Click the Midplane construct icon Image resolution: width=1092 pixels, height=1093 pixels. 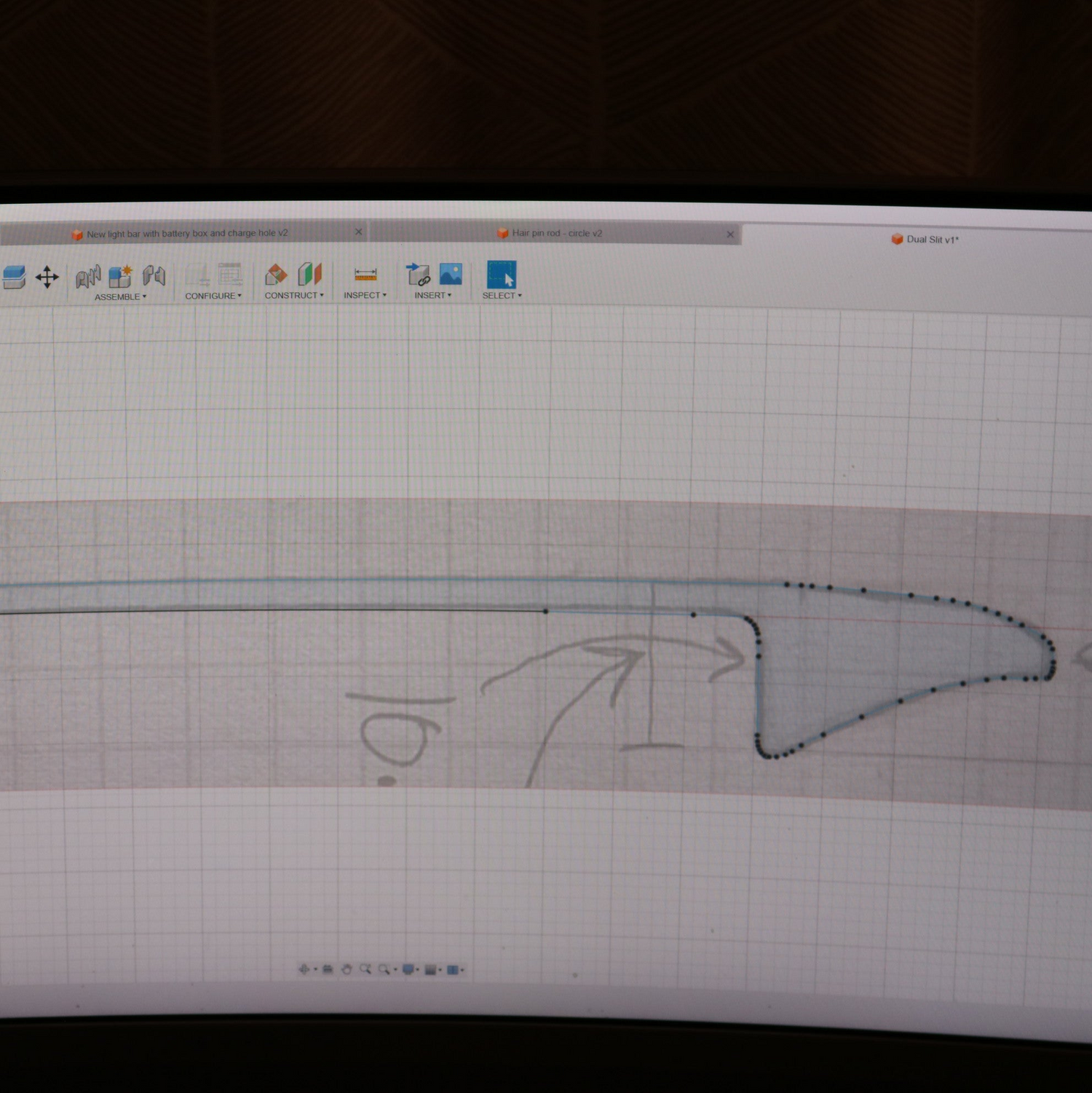[309, 275]
